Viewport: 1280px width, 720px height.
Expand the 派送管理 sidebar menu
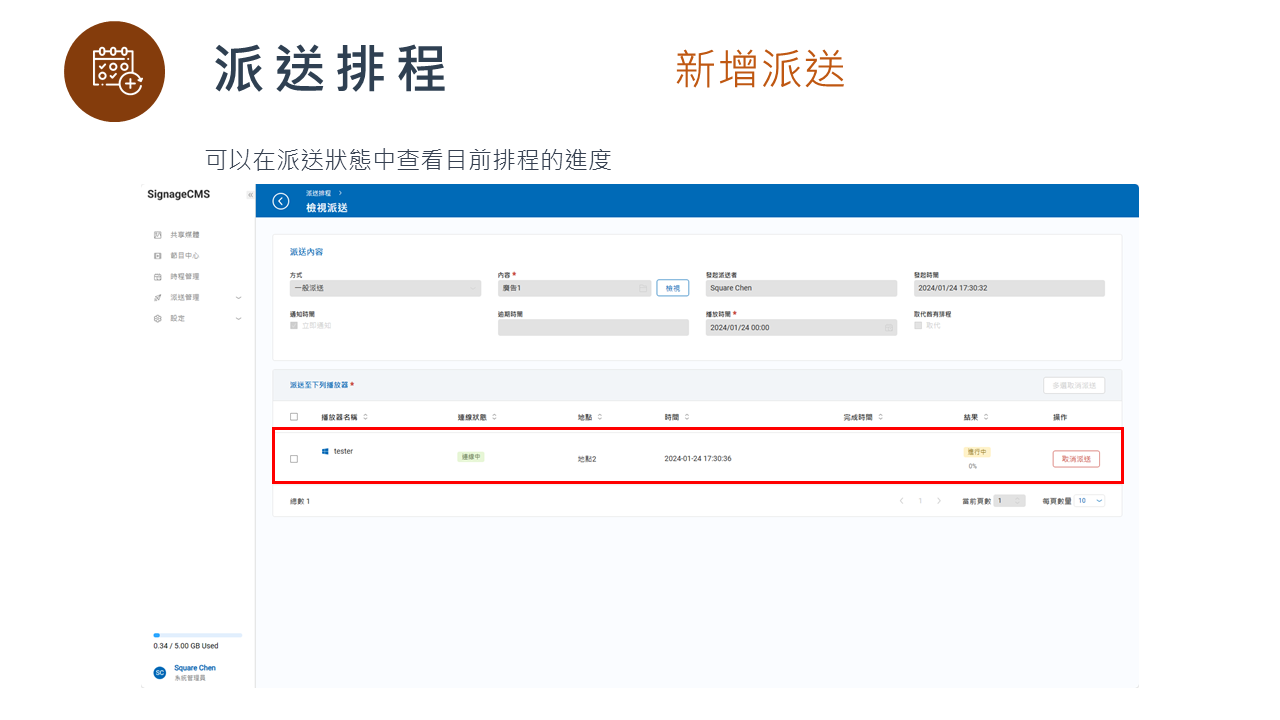pyautogui.click(x=237, y=297)
